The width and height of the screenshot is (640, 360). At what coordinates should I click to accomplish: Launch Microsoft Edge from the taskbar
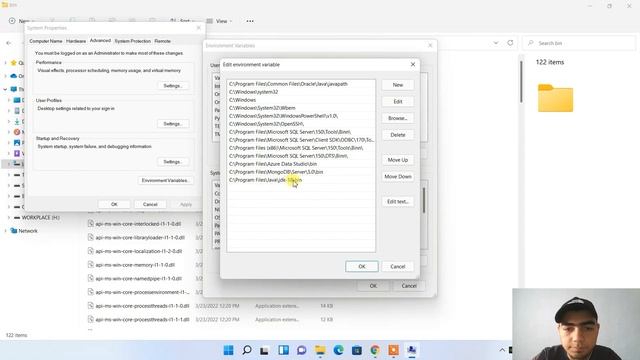coord(338,350)
